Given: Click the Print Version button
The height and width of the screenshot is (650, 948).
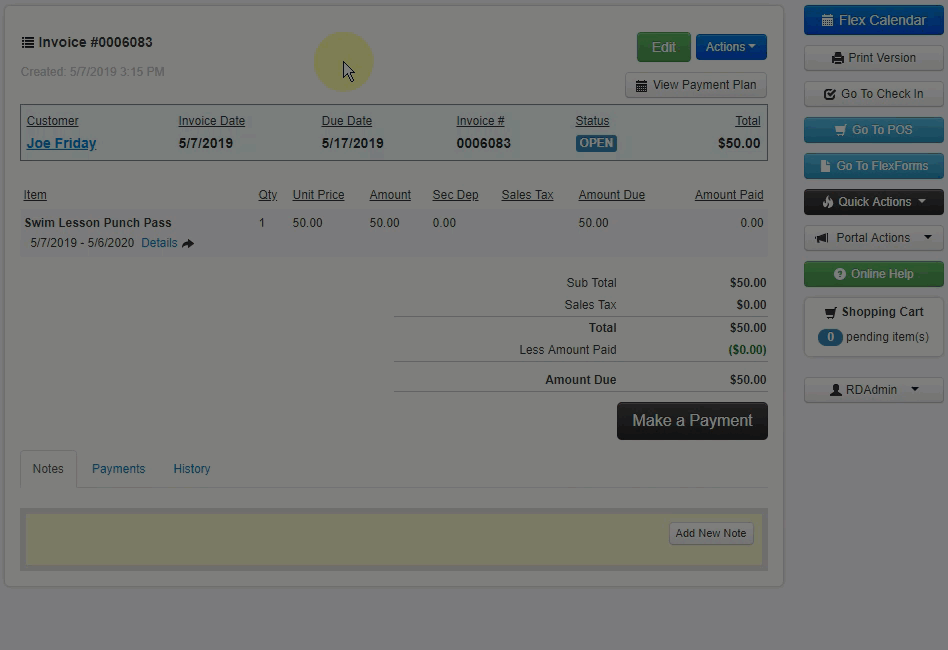Looking at the screenshot, I should (x=873, y=58).
